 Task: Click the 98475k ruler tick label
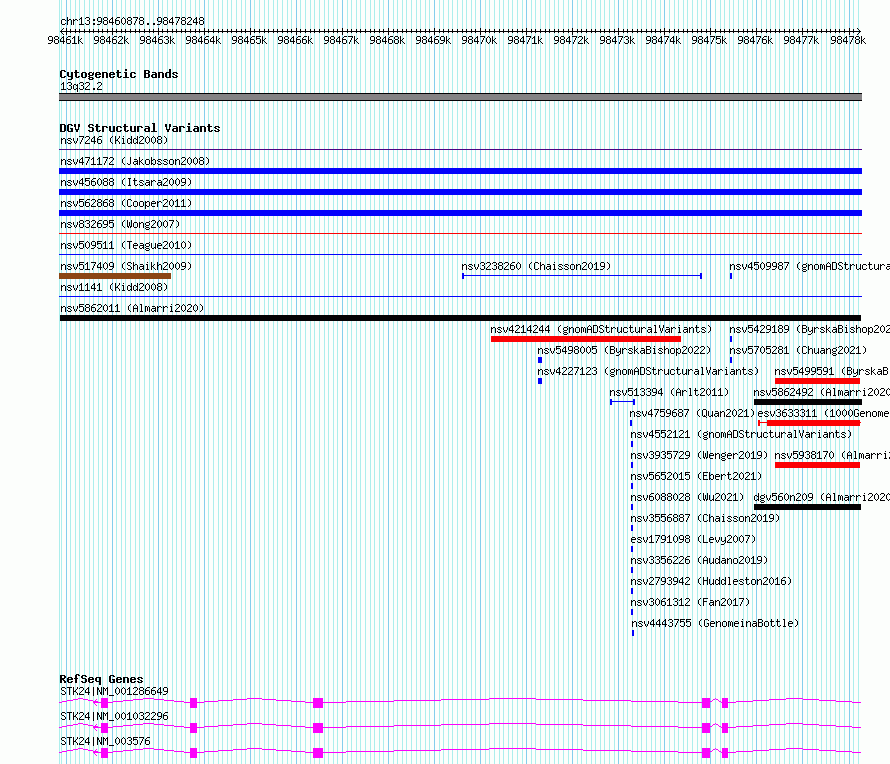click(x=709, y=40)
